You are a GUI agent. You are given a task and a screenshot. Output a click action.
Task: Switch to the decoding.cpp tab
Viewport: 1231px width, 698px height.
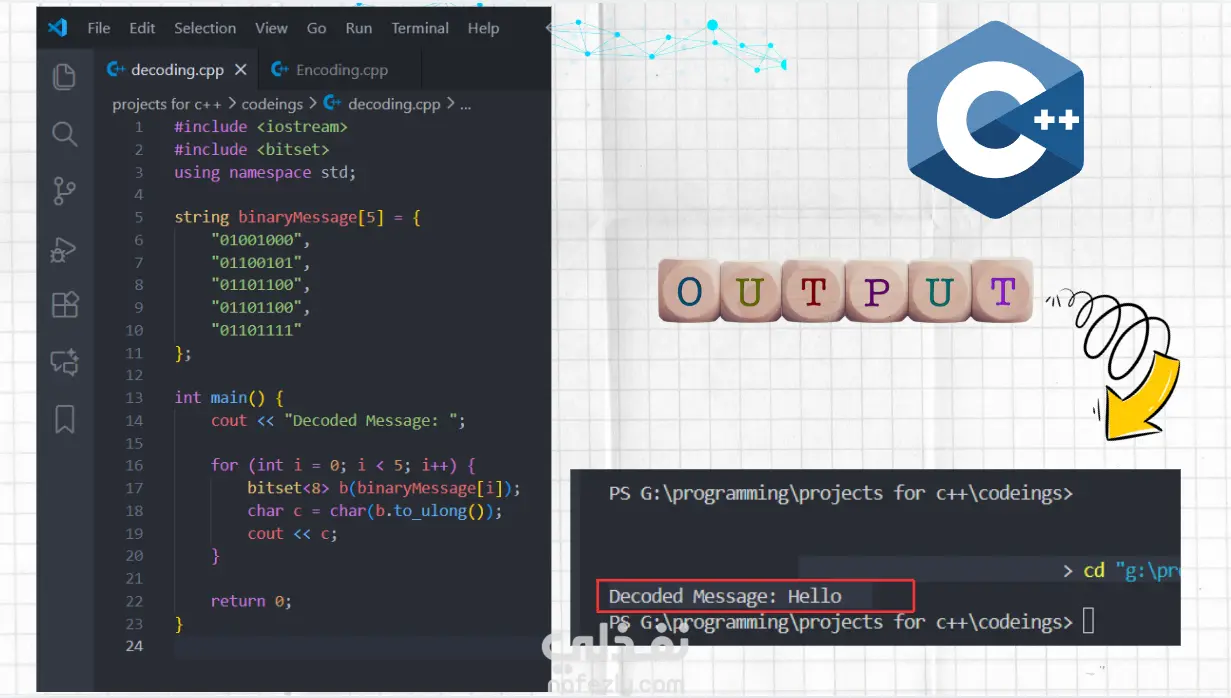[x=177, y=70]
